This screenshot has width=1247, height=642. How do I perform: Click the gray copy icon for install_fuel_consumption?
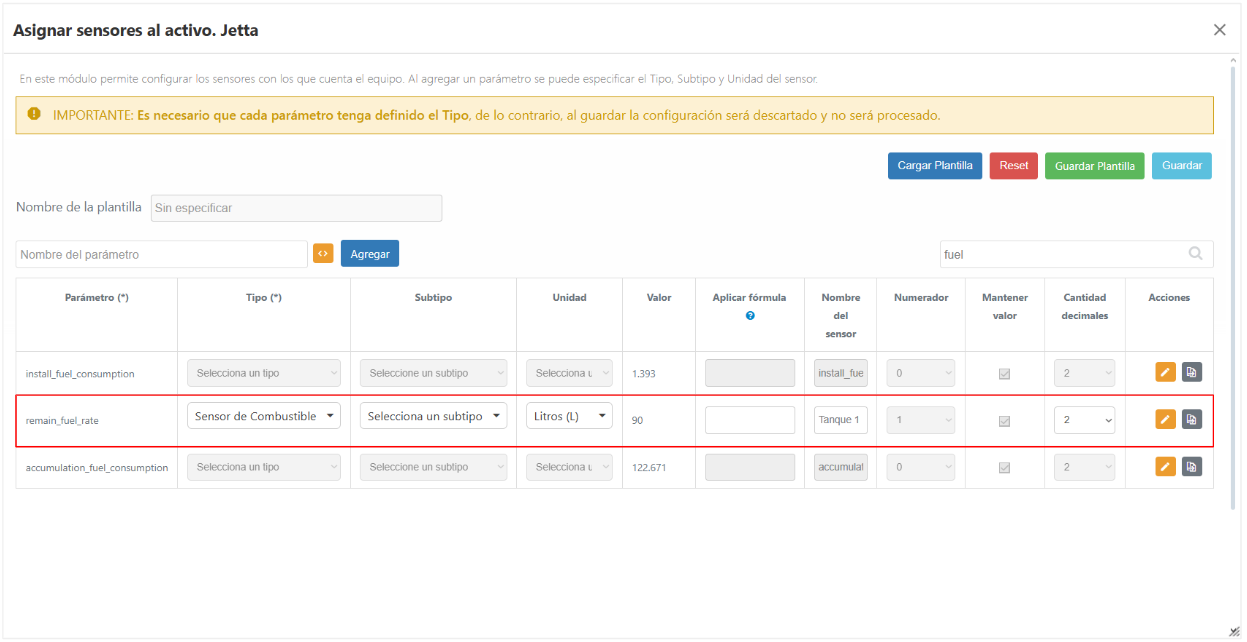pos(1192,372)
